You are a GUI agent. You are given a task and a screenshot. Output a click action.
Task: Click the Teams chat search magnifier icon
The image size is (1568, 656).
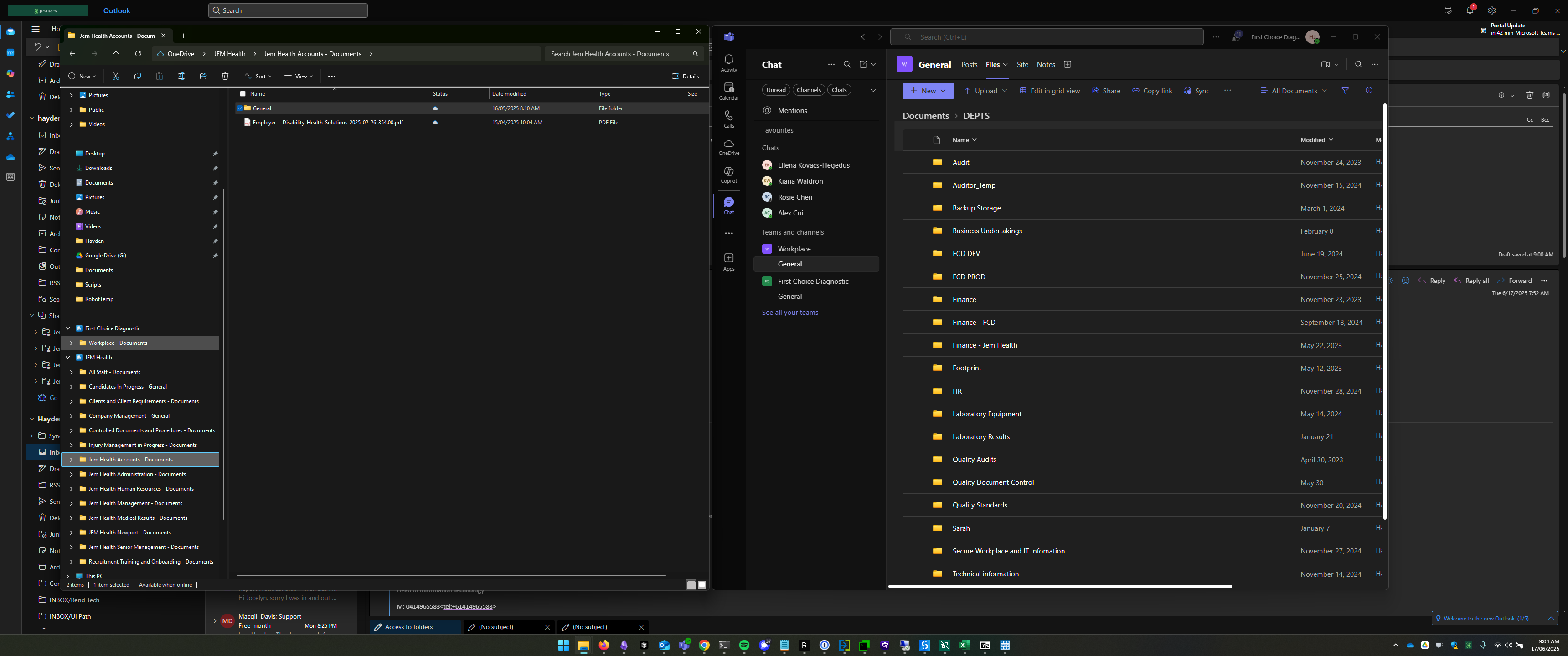tap(847, 65)
